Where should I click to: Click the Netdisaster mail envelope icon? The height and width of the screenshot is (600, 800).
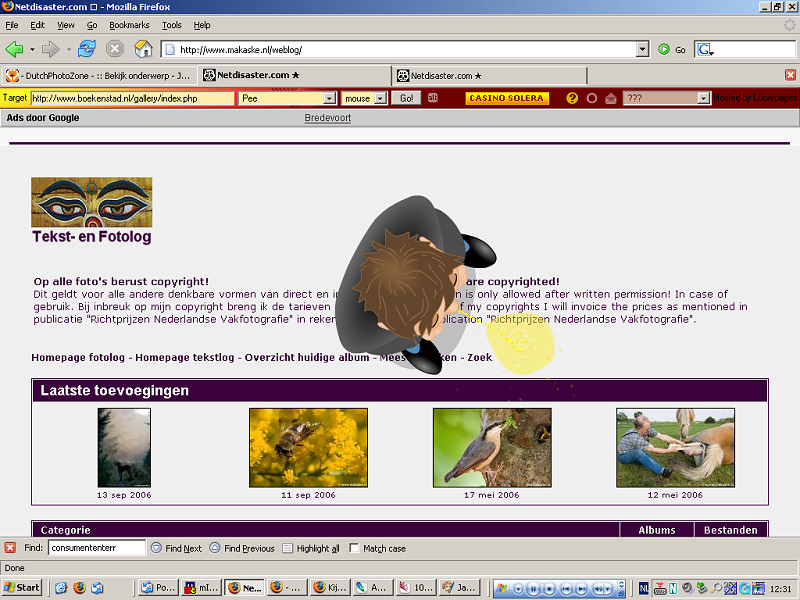point(610,98)
